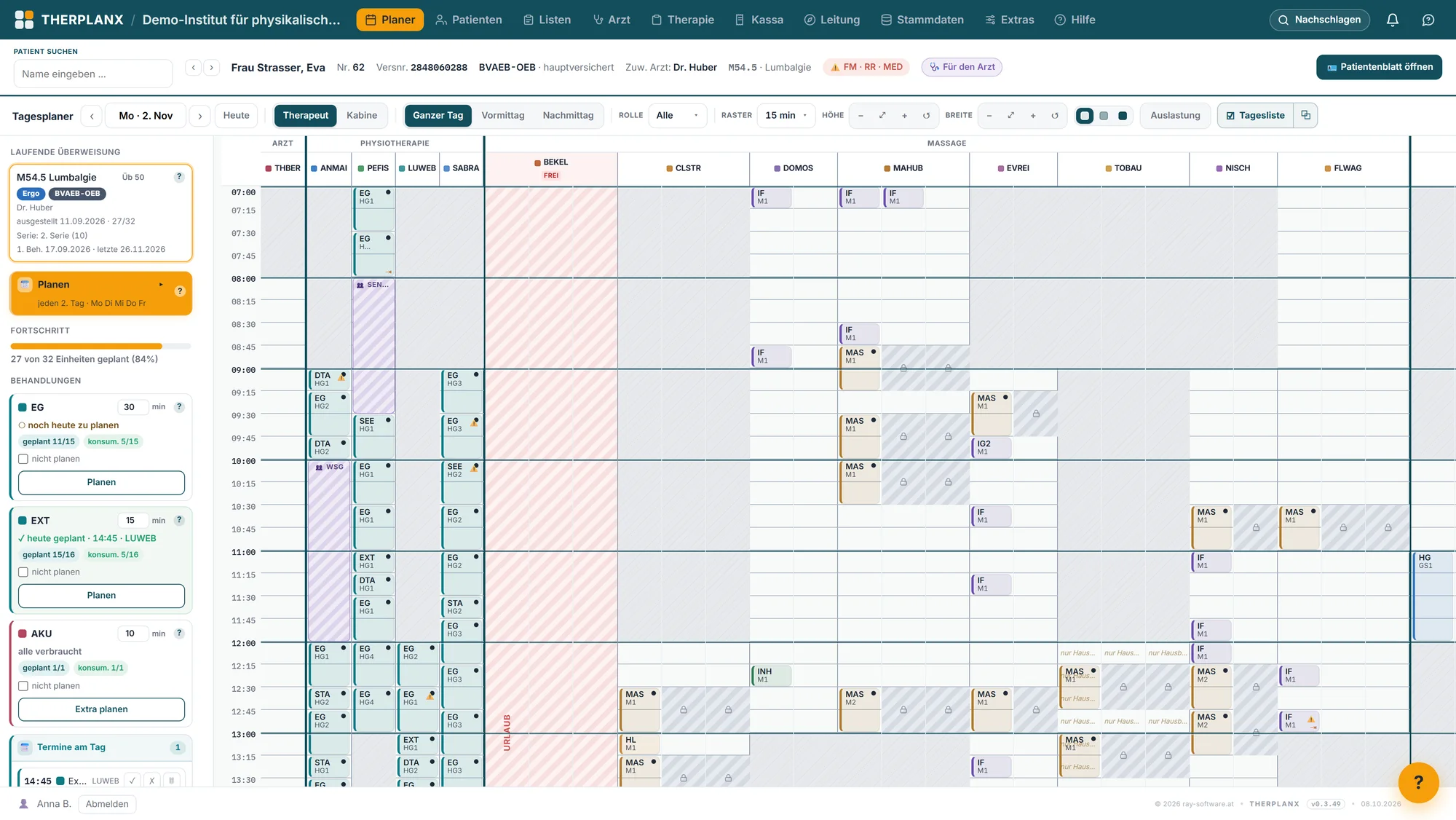Decrease column width with Breite minus
The height and width of the screenshot is (820, 1456).
[x=989, y=116]
